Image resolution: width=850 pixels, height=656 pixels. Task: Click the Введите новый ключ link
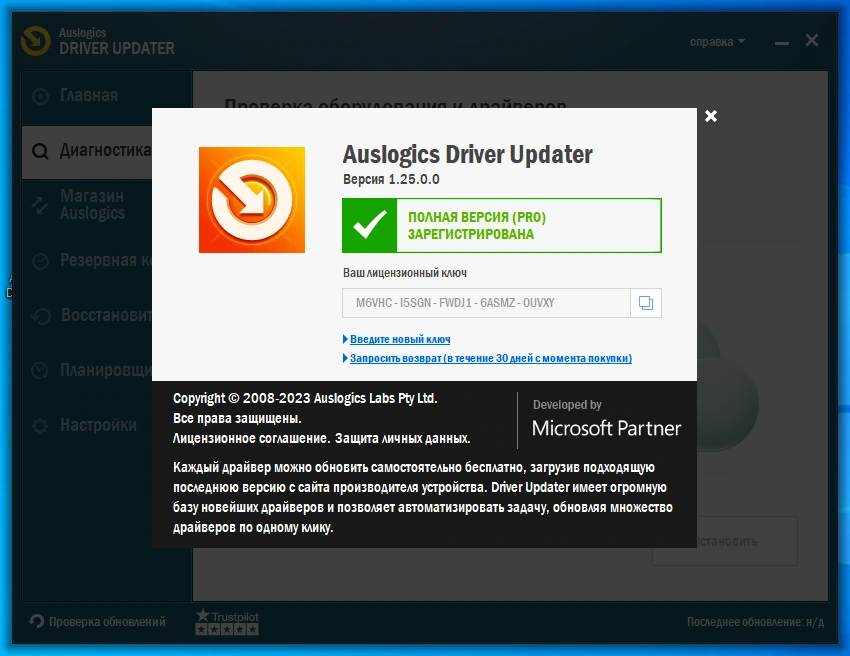point(400,339)
